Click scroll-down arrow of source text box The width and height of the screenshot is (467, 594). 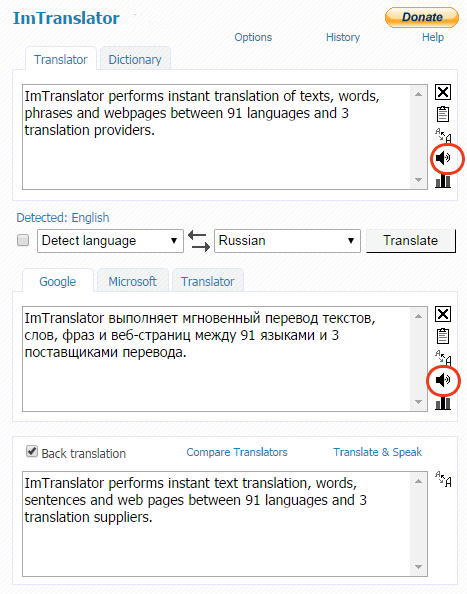click(x=419, y=180)
